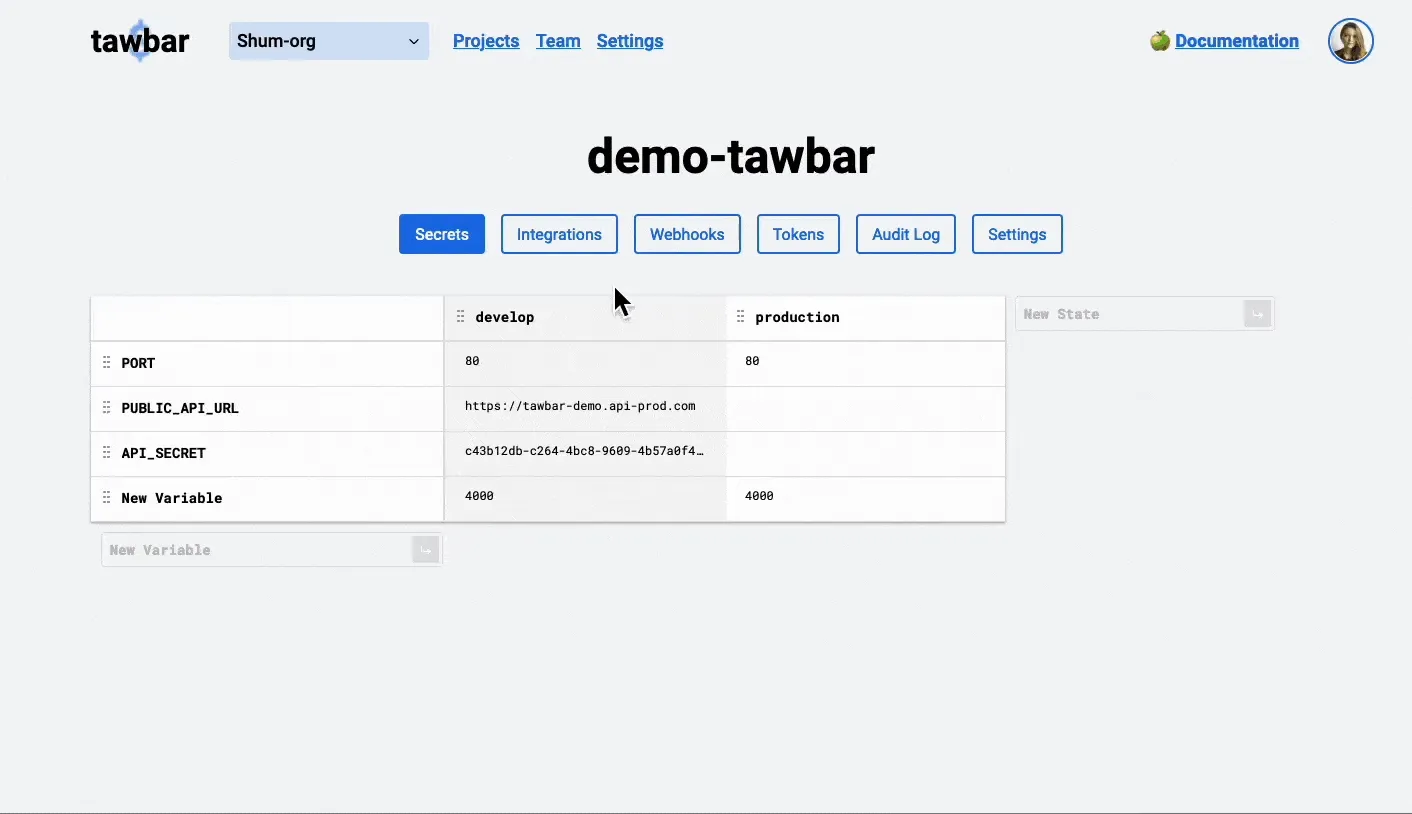Submit via the New Variable arrow icon
The height and width of the screenshot is (814, 1412).
click(x=425, y=549)
